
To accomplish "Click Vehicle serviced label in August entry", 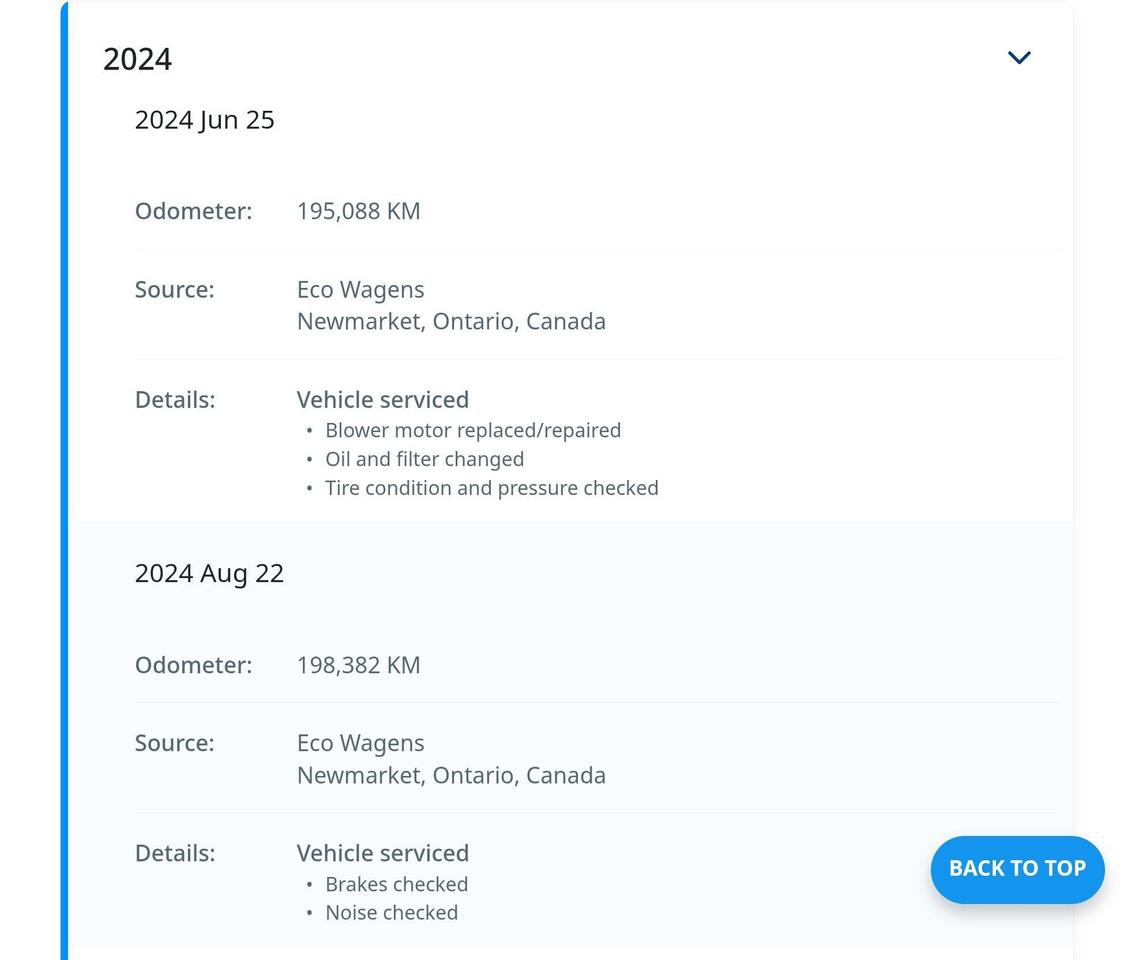I will 383,853.
